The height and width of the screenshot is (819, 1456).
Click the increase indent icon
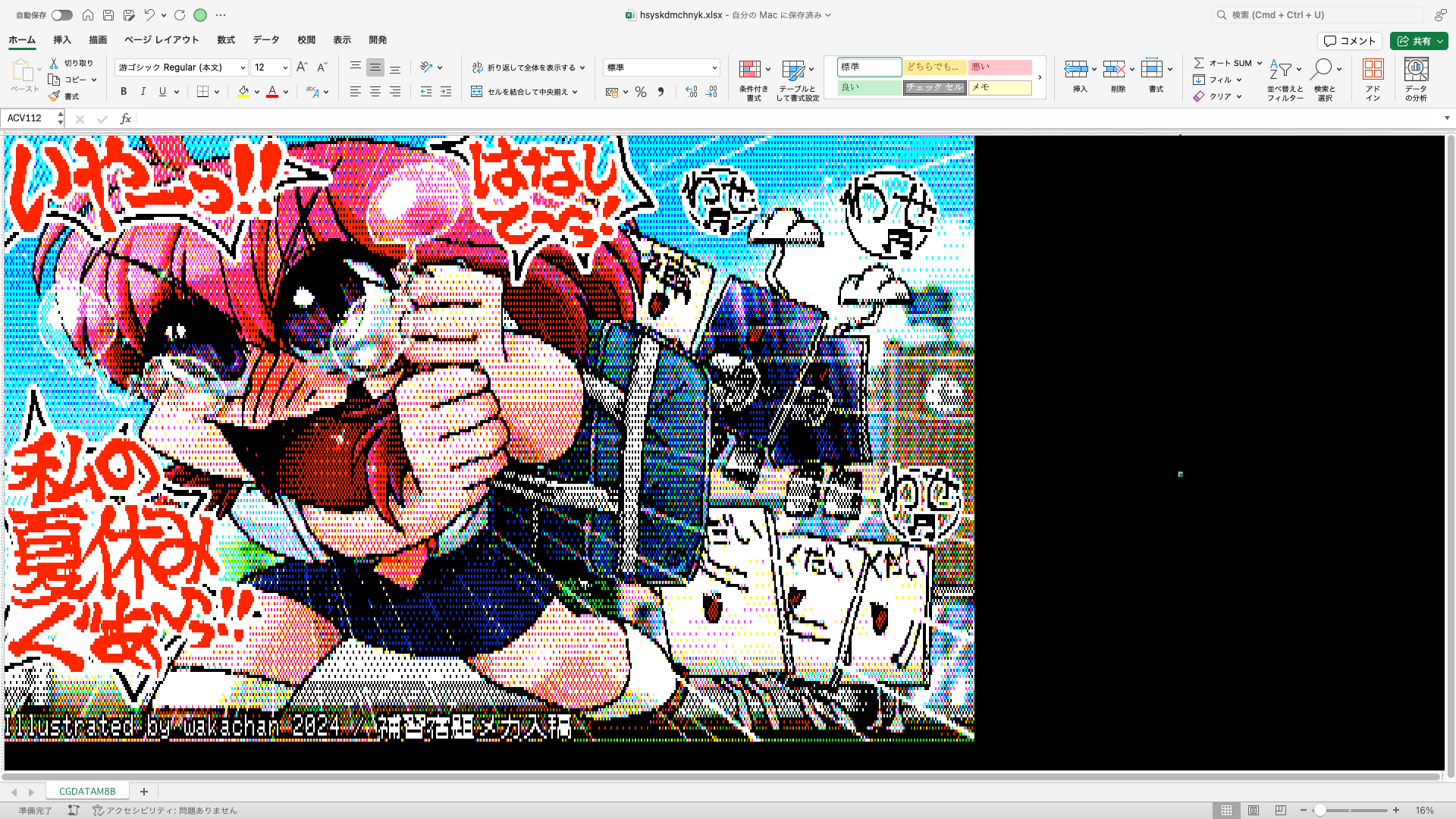[x=446, y=92]
